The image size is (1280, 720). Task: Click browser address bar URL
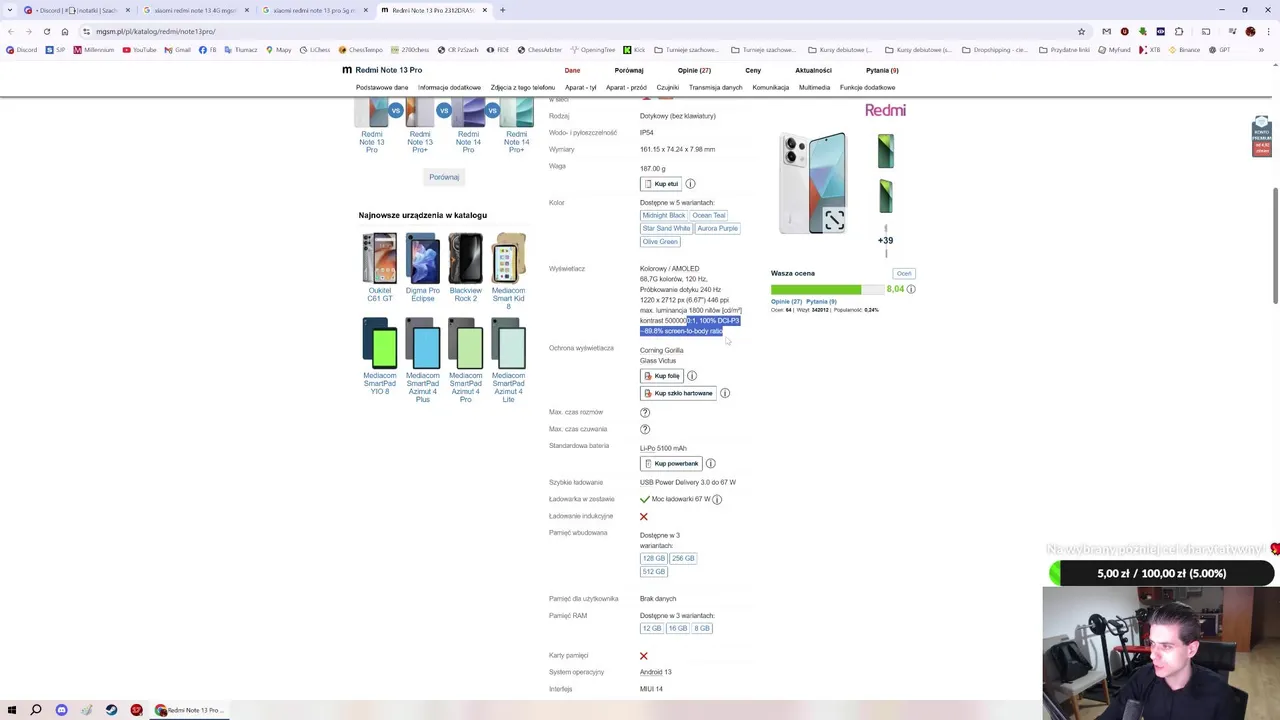(x=156, y=31)
